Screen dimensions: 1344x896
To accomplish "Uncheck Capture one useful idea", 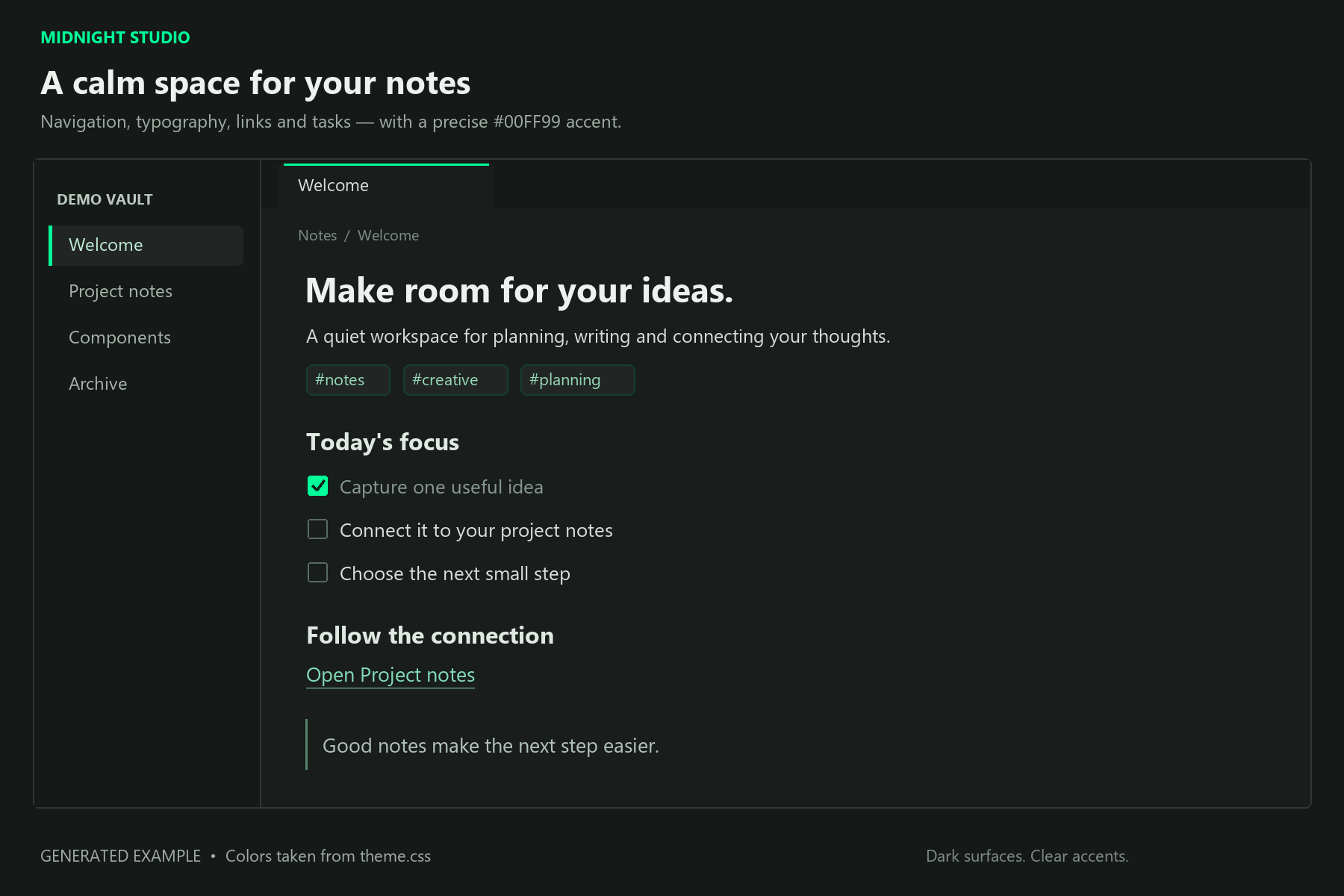I will click(318, 486).
